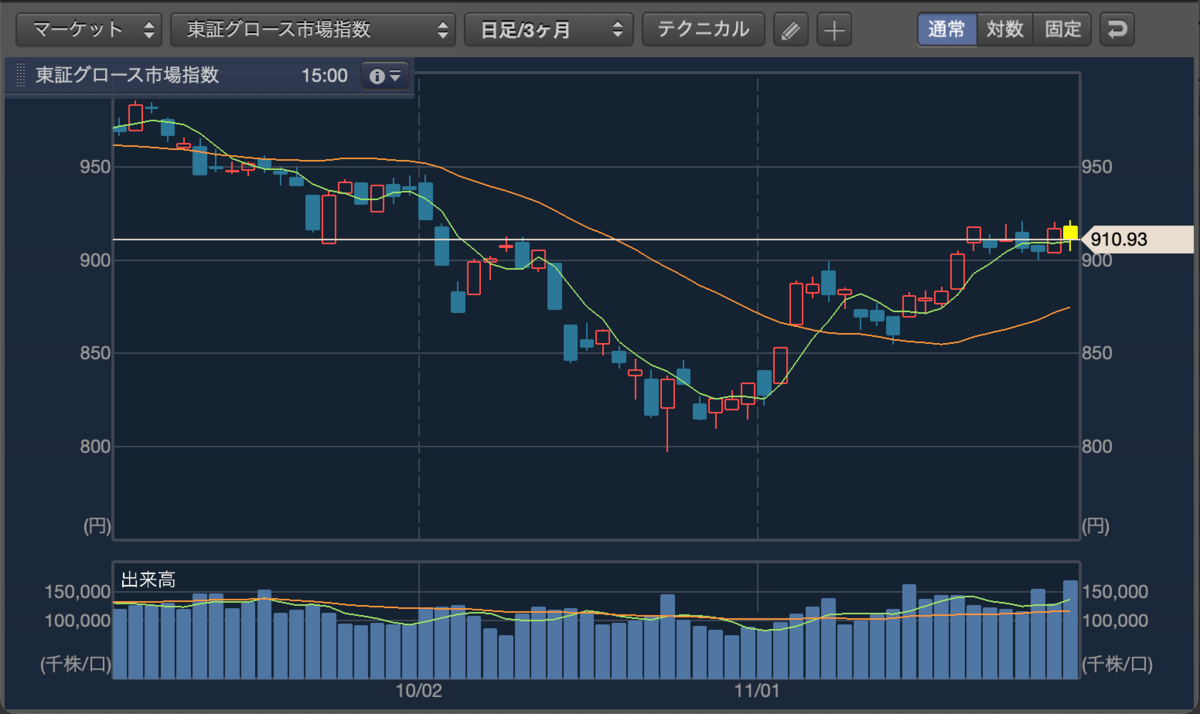The width and height of the screenshot is (1200, 714).
Task: Click the 東証グロース市場指数 legend title
Action: point(127,76)
